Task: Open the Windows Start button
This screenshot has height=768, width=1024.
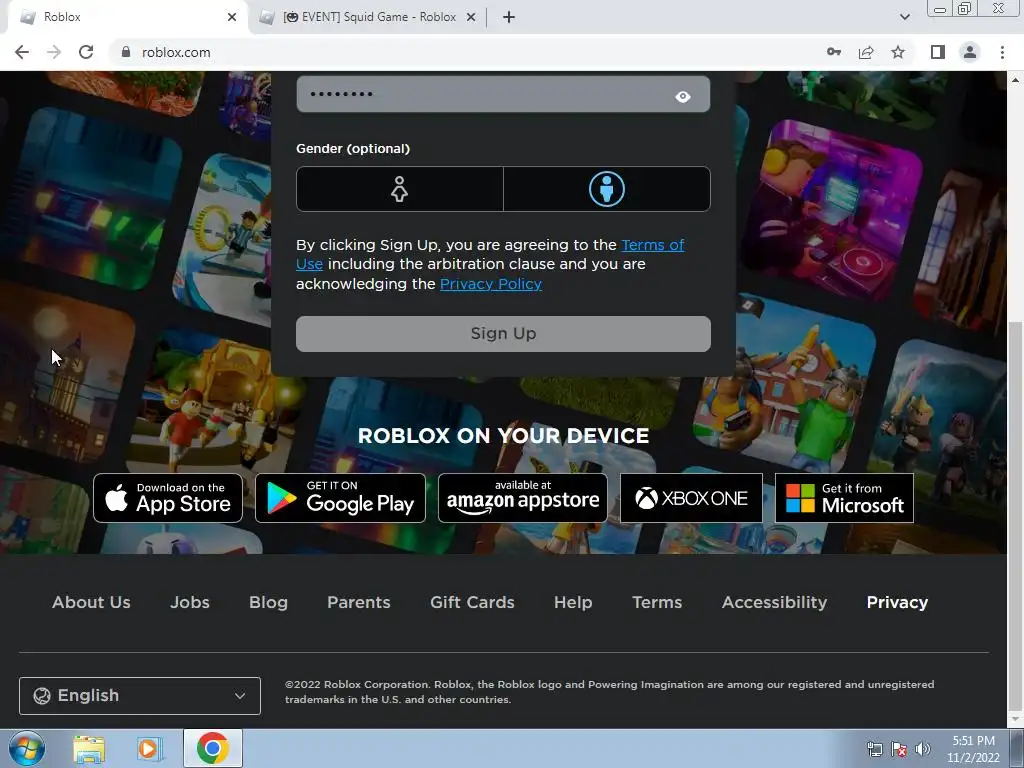Action: click(27, 748)
